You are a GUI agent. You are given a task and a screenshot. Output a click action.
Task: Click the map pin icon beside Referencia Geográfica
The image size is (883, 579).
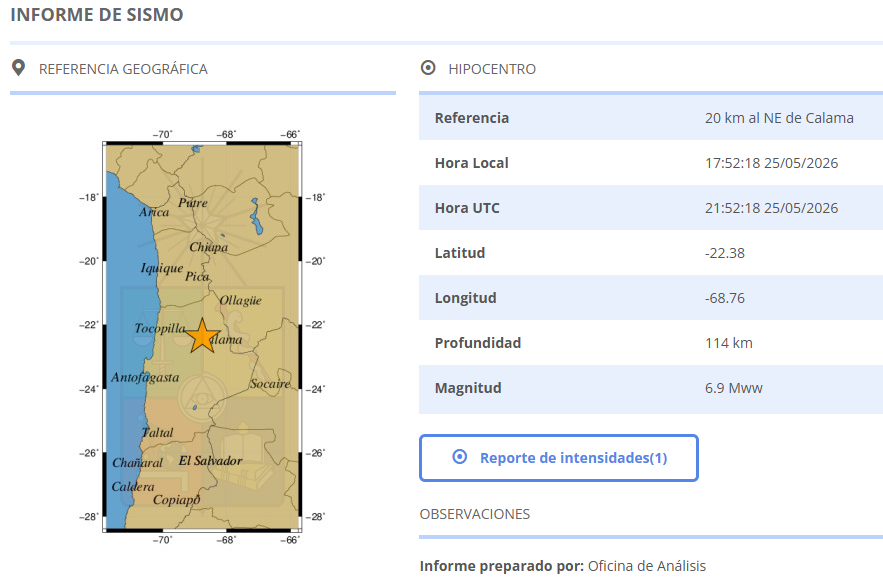tap(19, 68)
